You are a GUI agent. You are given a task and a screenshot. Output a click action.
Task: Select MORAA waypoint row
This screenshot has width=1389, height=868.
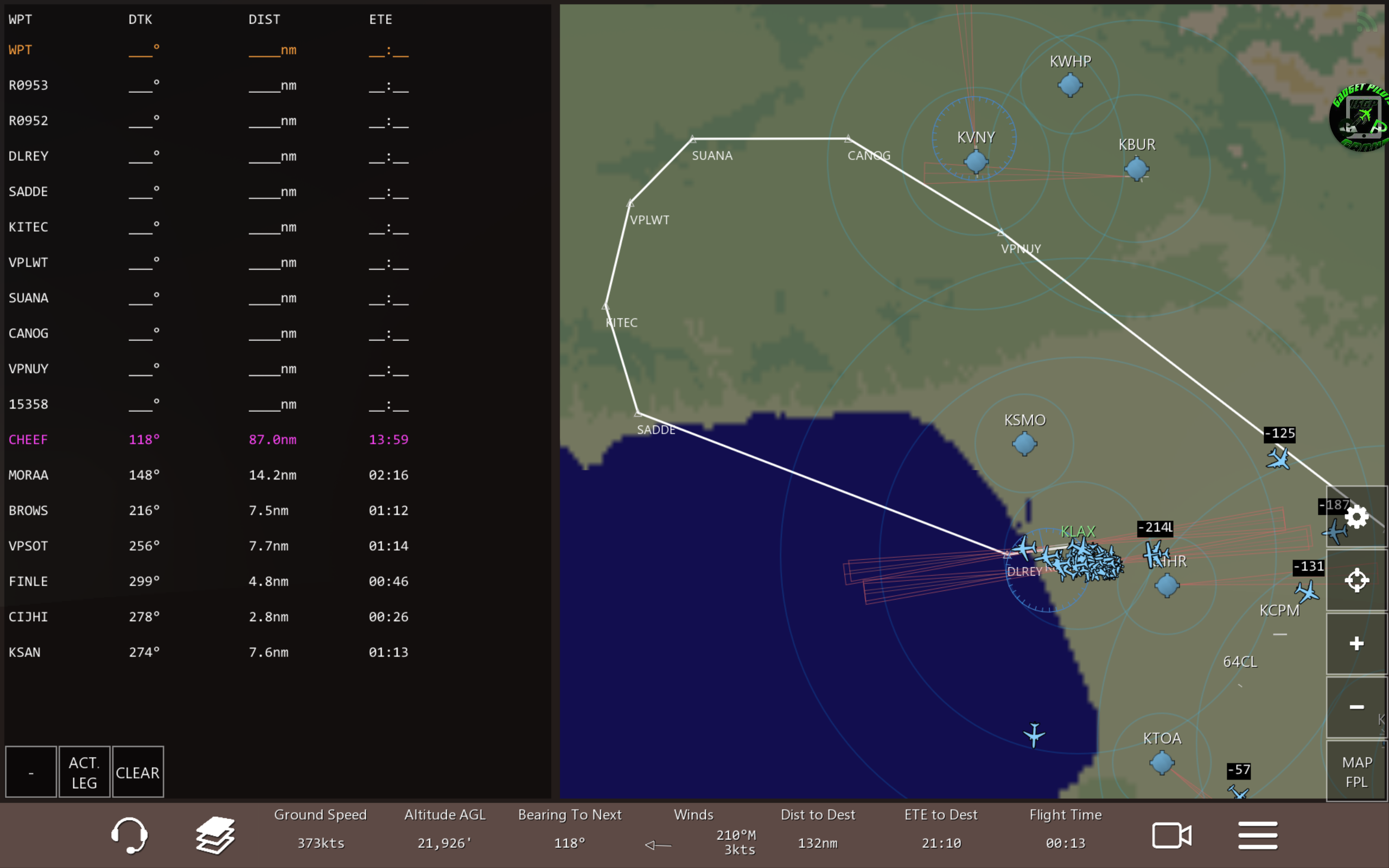[x=28, y=475]
